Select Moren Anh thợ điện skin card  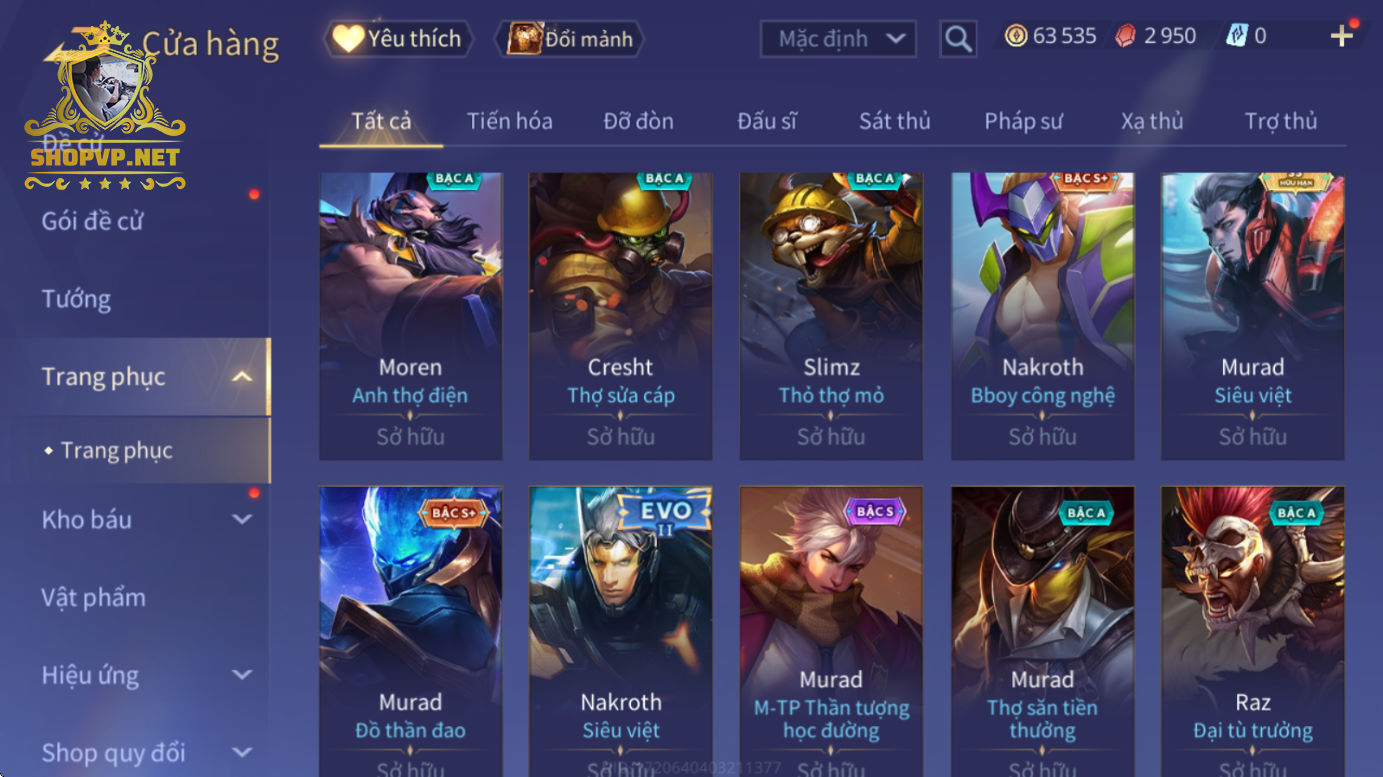(x=410, y=316)
